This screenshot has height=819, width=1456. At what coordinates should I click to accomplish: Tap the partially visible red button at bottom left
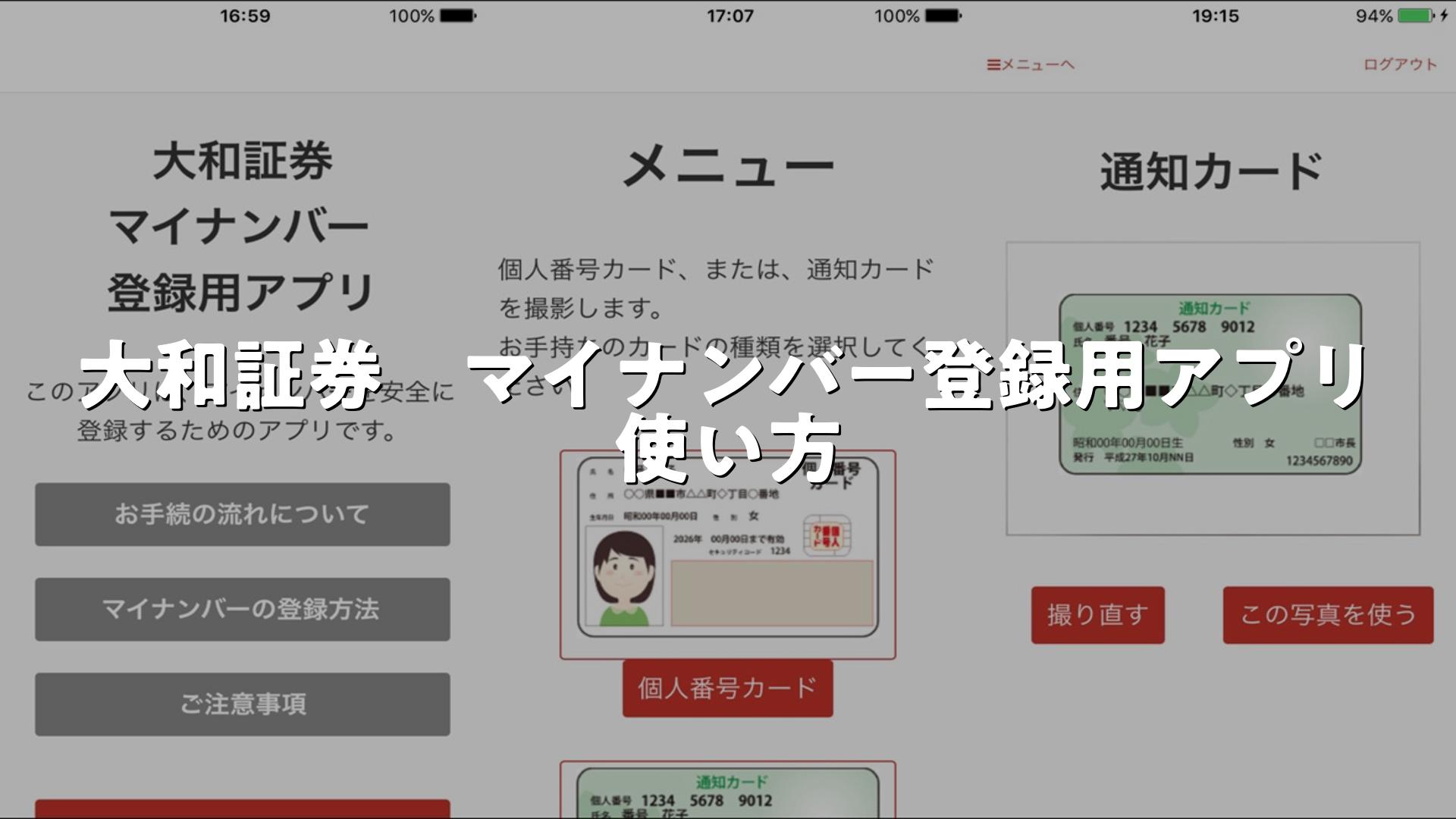click(242, 808)
